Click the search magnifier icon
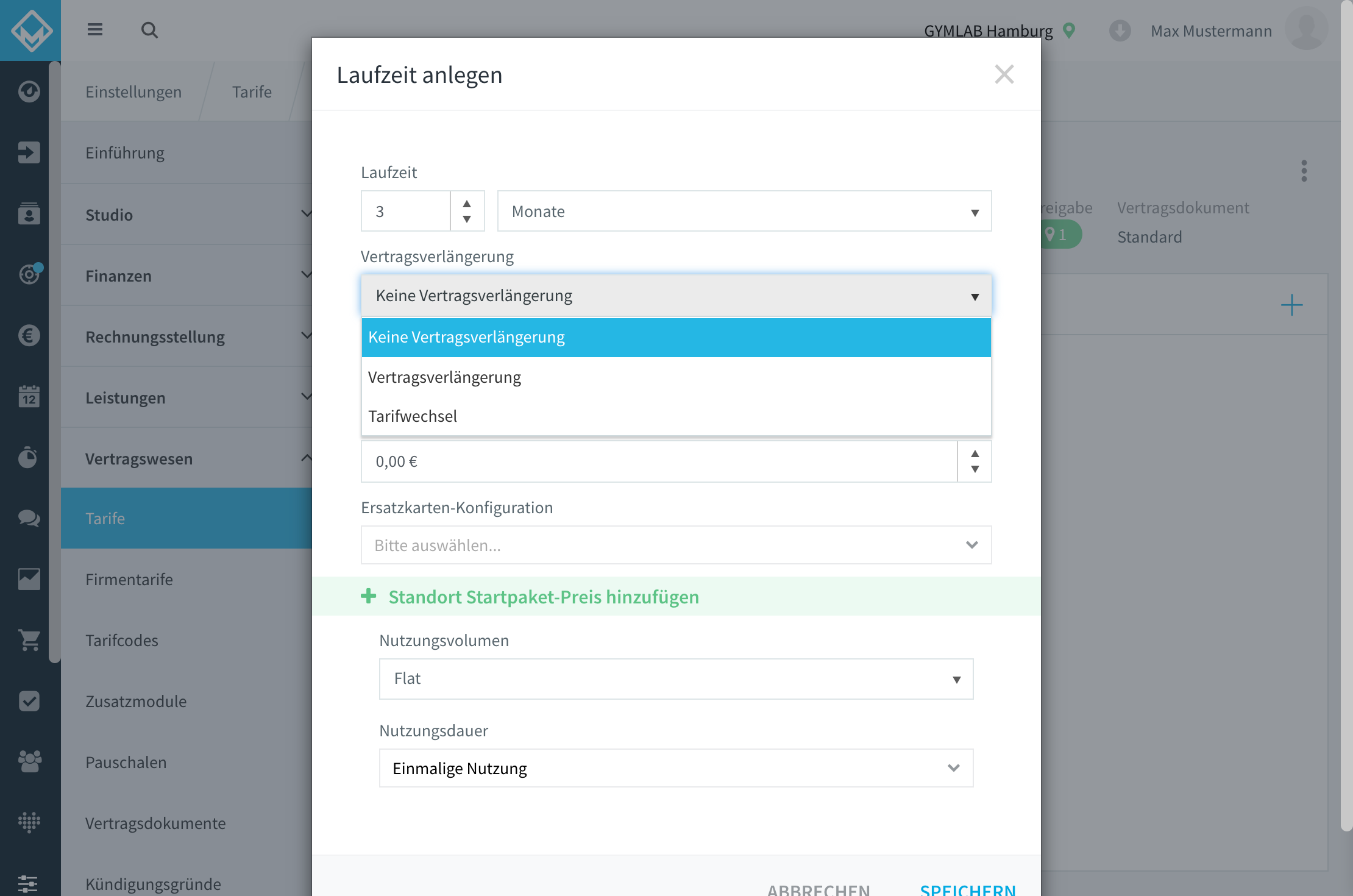The image size is (1353, 896). (x=149, y=30)
